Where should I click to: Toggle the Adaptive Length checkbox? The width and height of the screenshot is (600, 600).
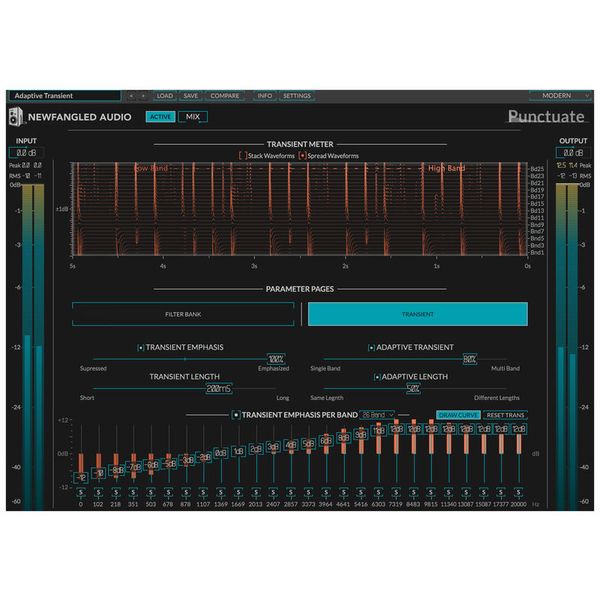click(377, 377)
